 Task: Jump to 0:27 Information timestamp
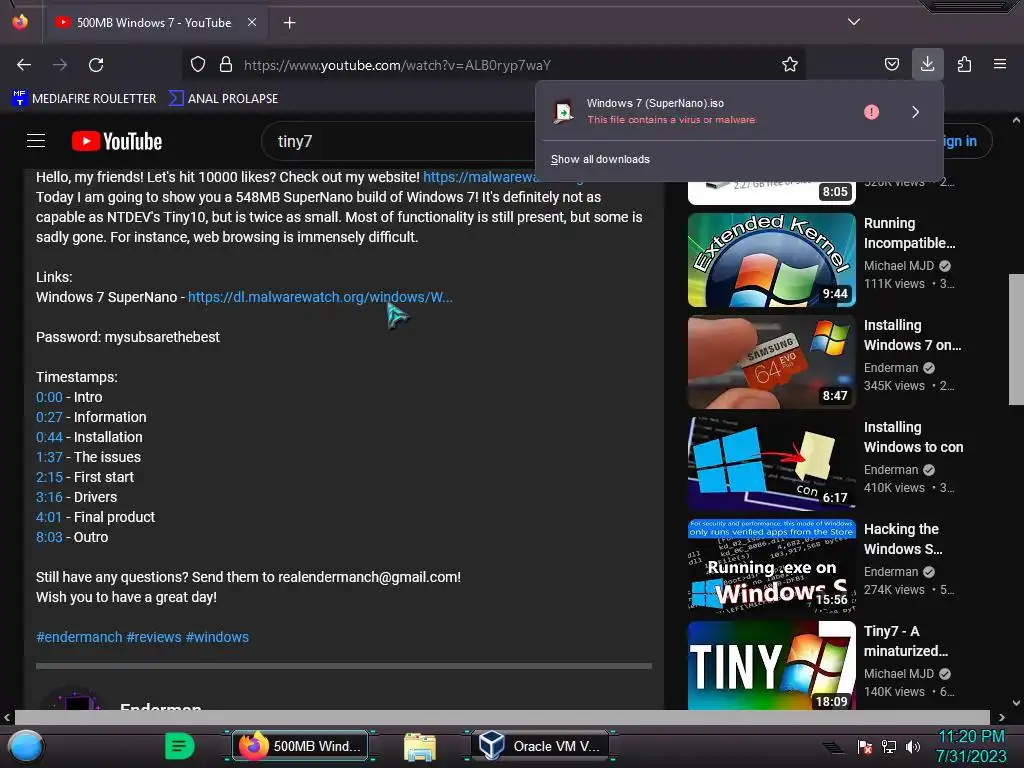49,417
